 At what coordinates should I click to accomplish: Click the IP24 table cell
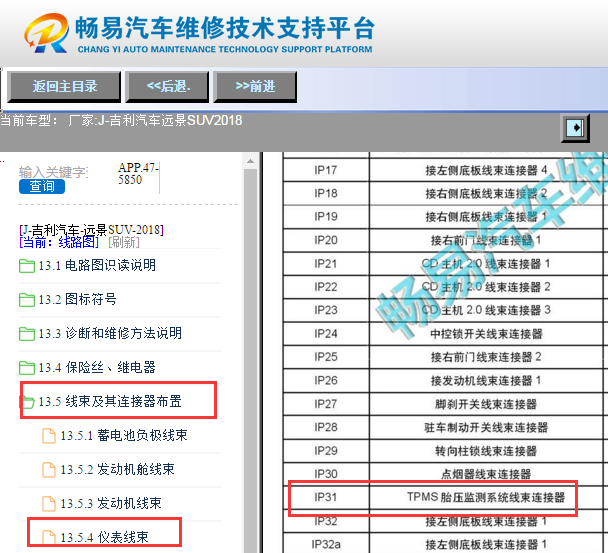326,334
